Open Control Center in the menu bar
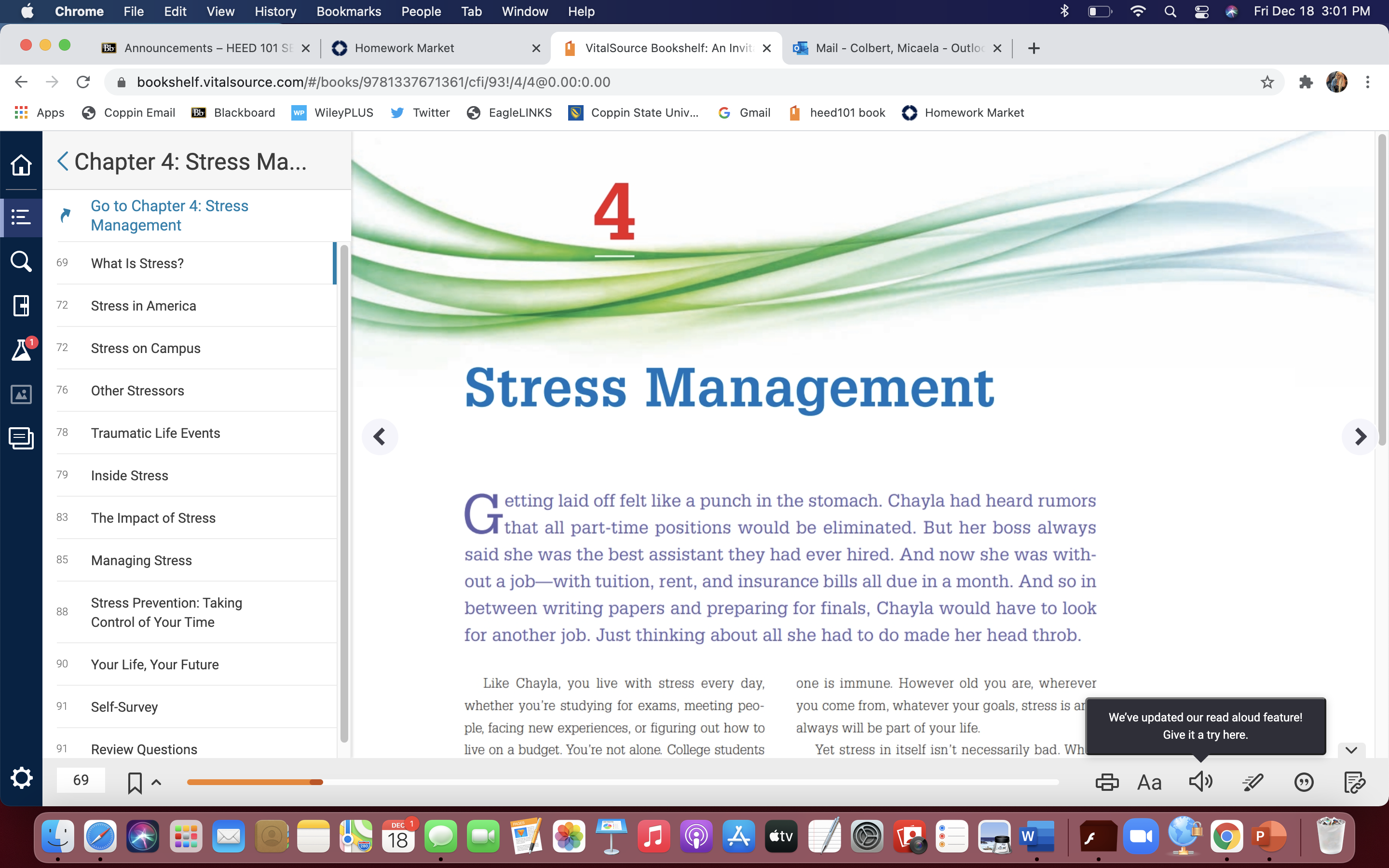The height and width of the screenshot is (868, 1389). (1201, 12)
